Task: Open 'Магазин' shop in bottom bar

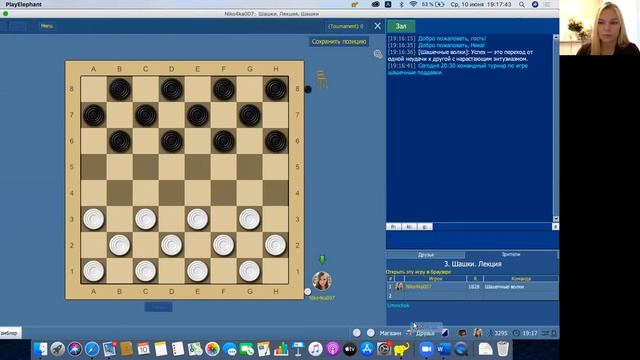Action: (x=390, y=333)
